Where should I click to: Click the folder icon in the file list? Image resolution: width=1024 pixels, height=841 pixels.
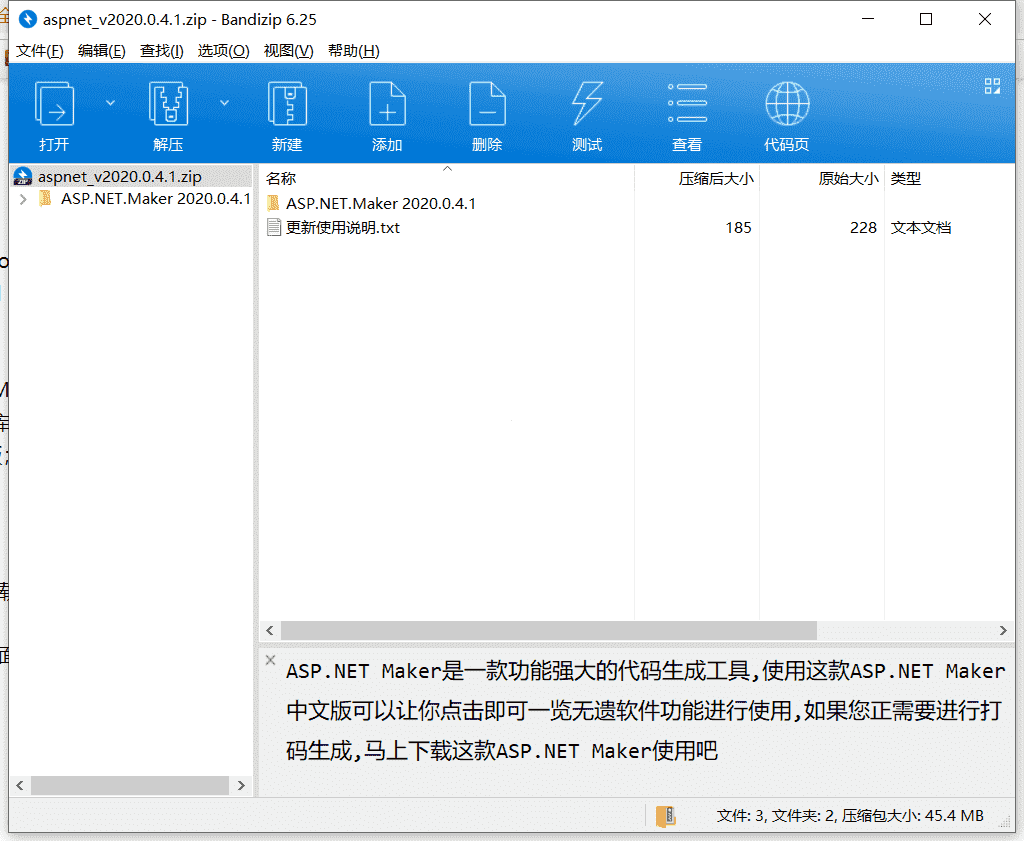coord(274,203)
